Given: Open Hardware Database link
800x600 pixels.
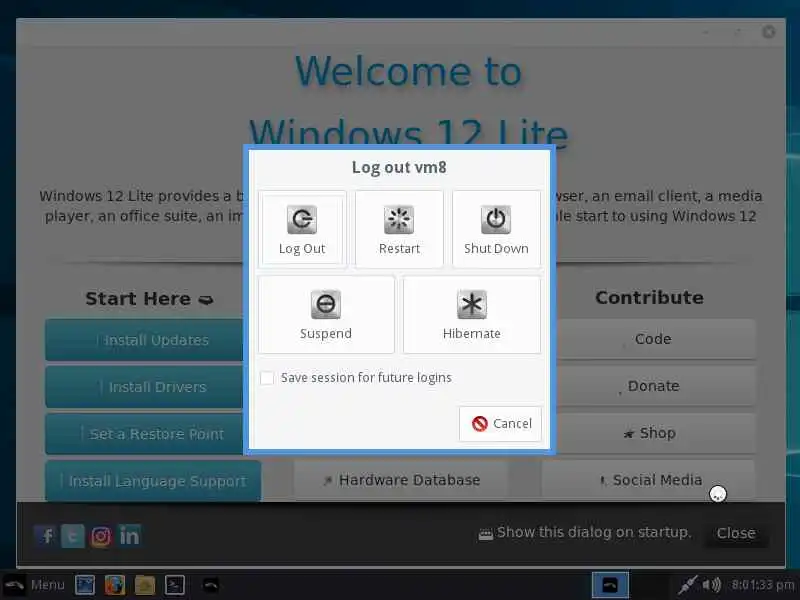Looking at the screenshot, I should 401,480.
